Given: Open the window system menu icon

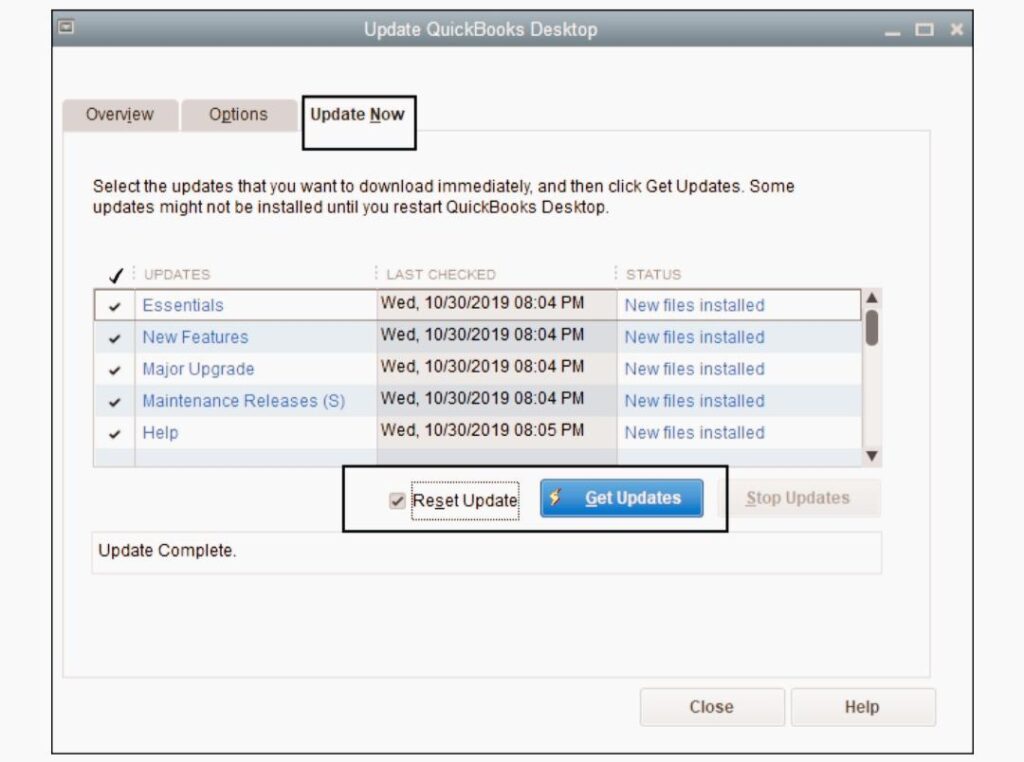Looking at the screenshot, I should click(66, 27).
